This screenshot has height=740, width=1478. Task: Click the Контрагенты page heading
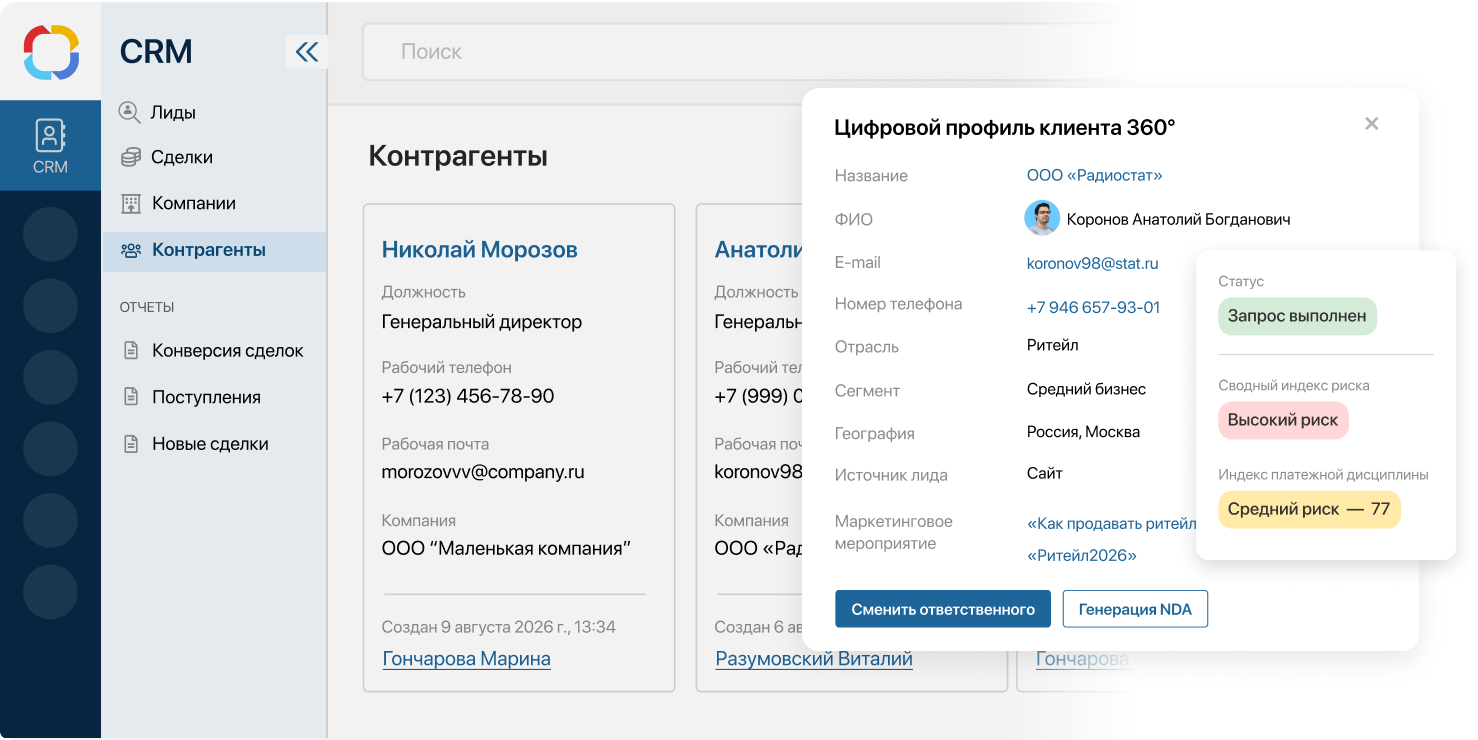pos(458,156)
